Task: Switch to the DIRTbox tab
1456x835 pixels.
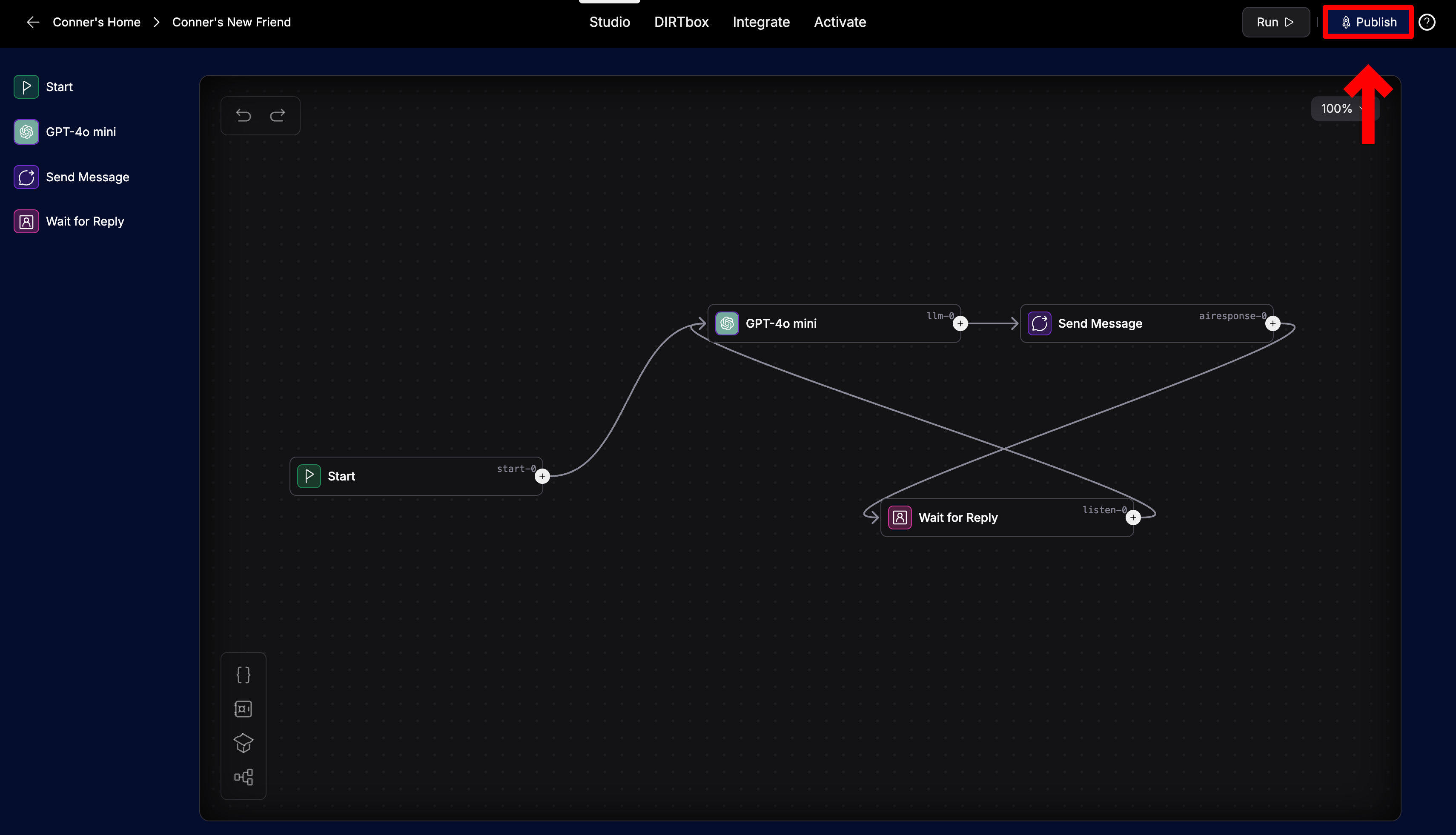Action: coord(681,23)
